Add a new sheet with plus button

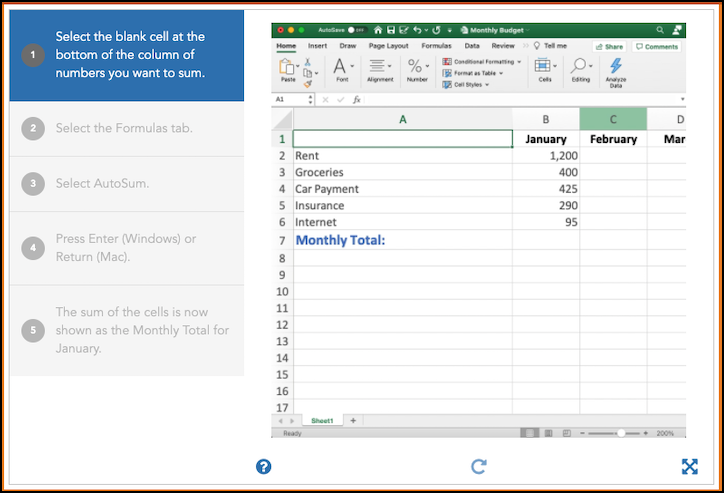353,421
